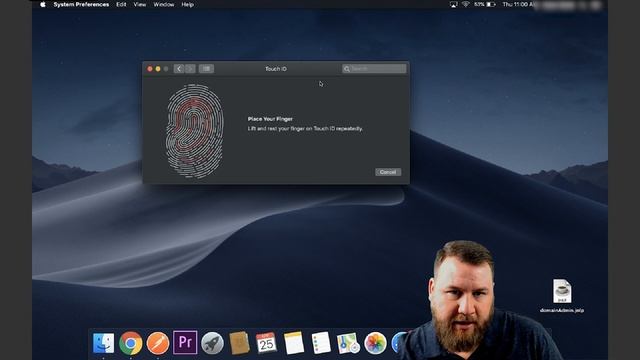Open the View menu
This screenshot has width=640, height=360.
140,4
